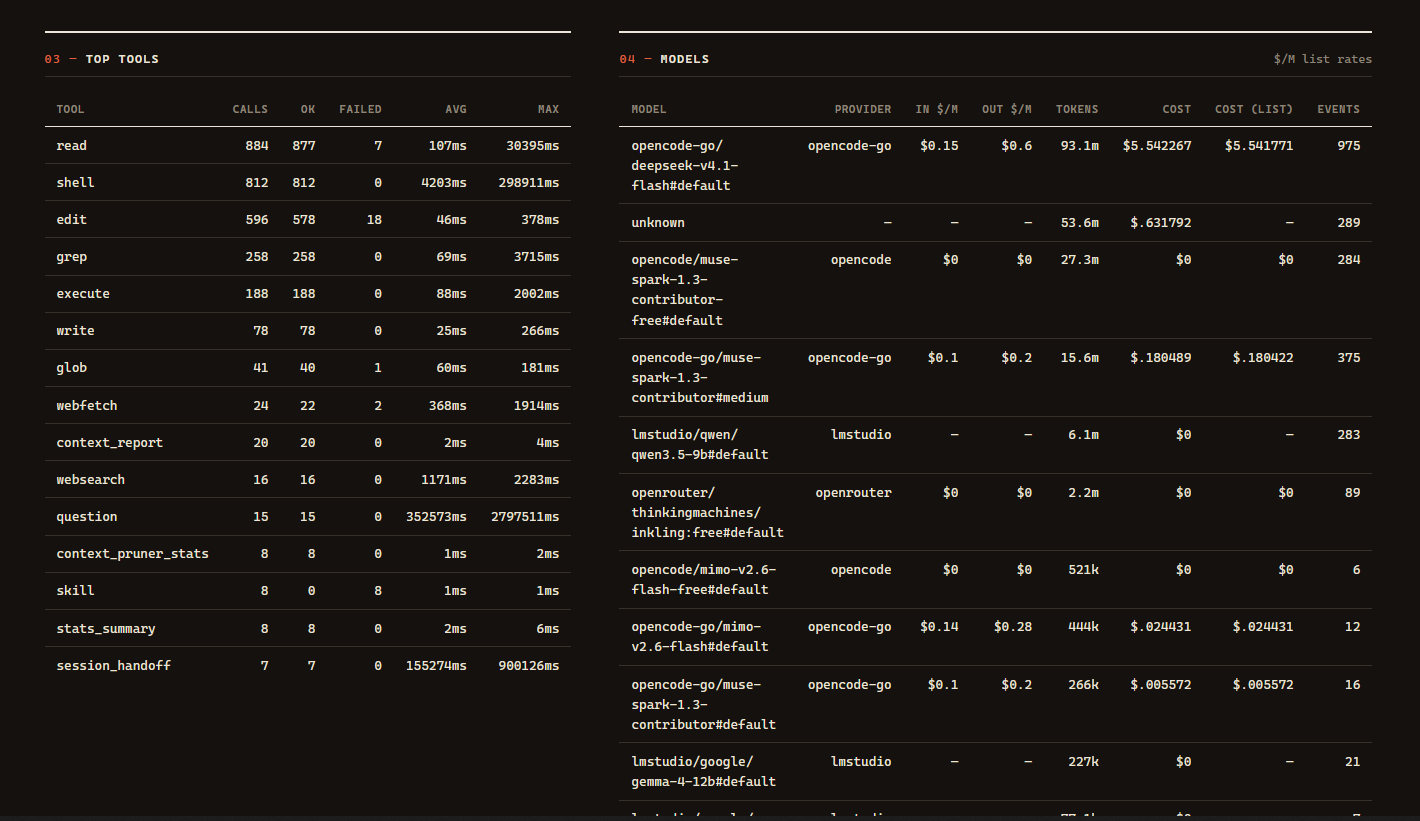Click the MAX column header
This screenshot has width=1420, height=821.
548,109
